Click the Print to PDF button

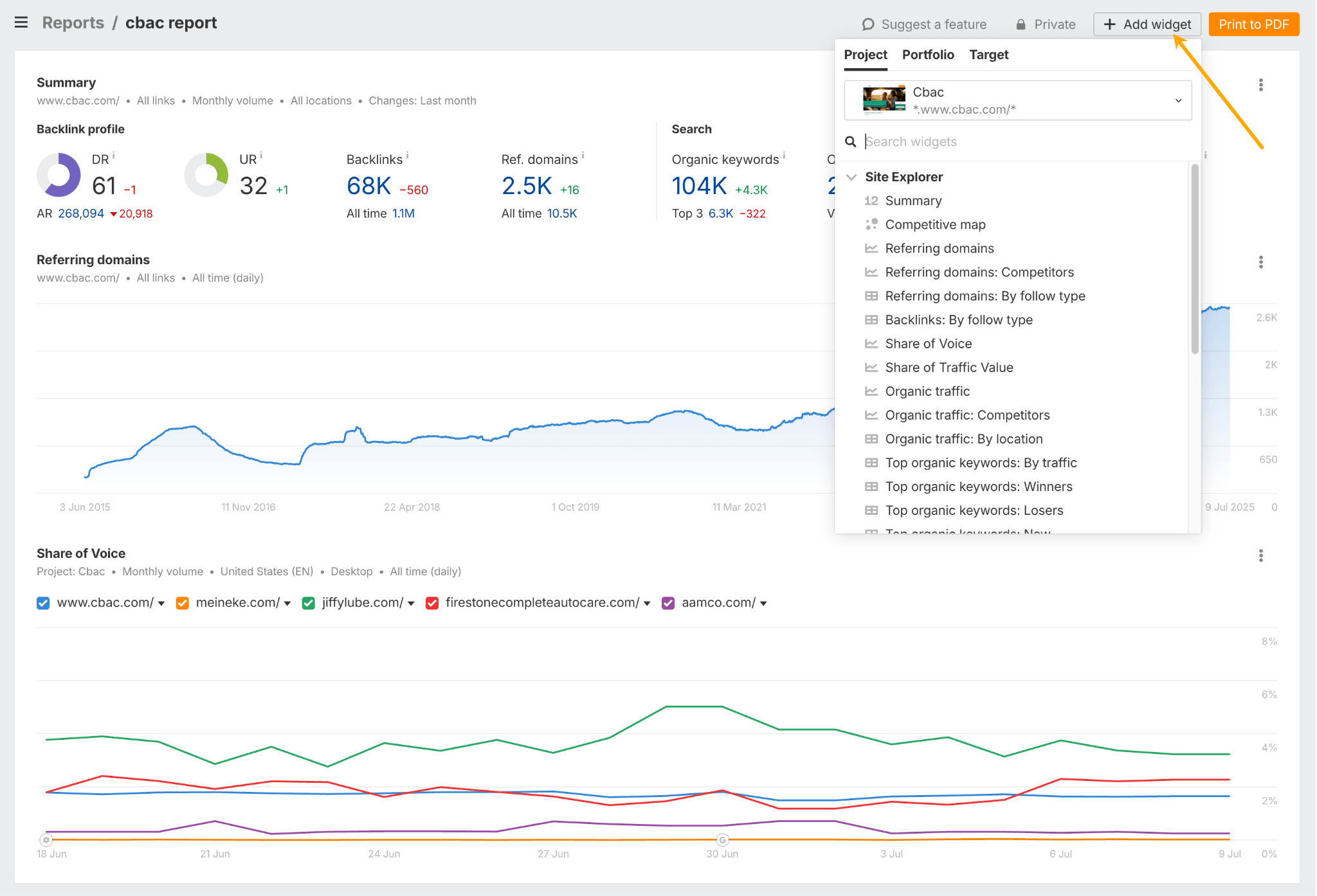click(1253, 24)
